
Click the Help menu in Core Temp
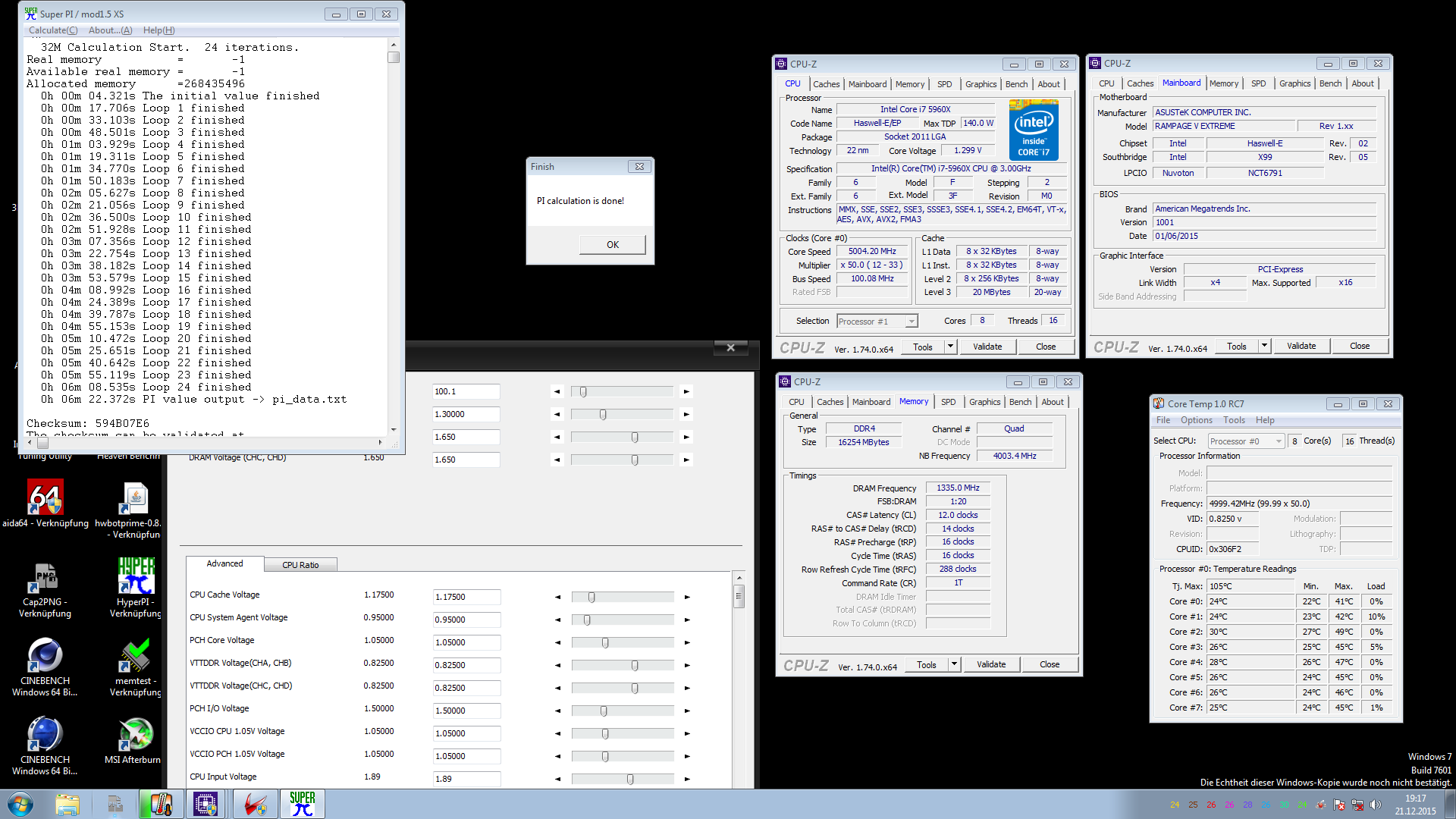(1265, 420)
